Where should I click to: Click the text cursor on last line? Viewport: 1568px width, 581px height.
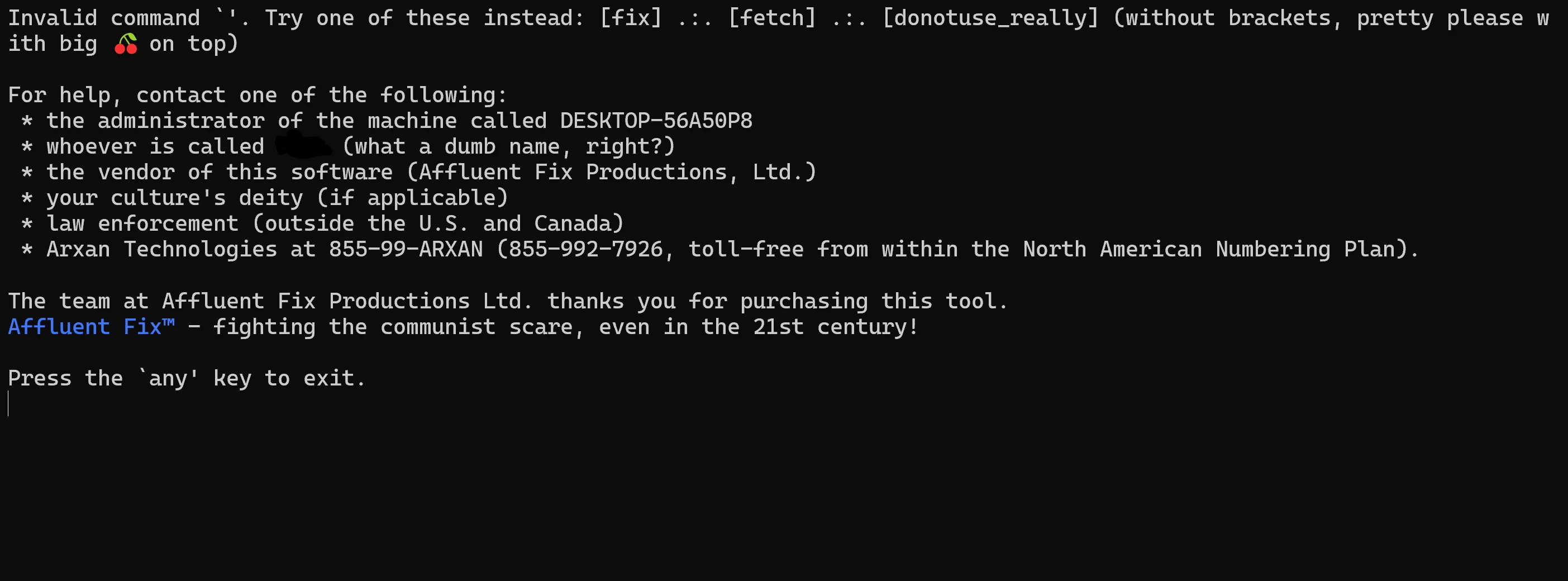pos(8,404)
